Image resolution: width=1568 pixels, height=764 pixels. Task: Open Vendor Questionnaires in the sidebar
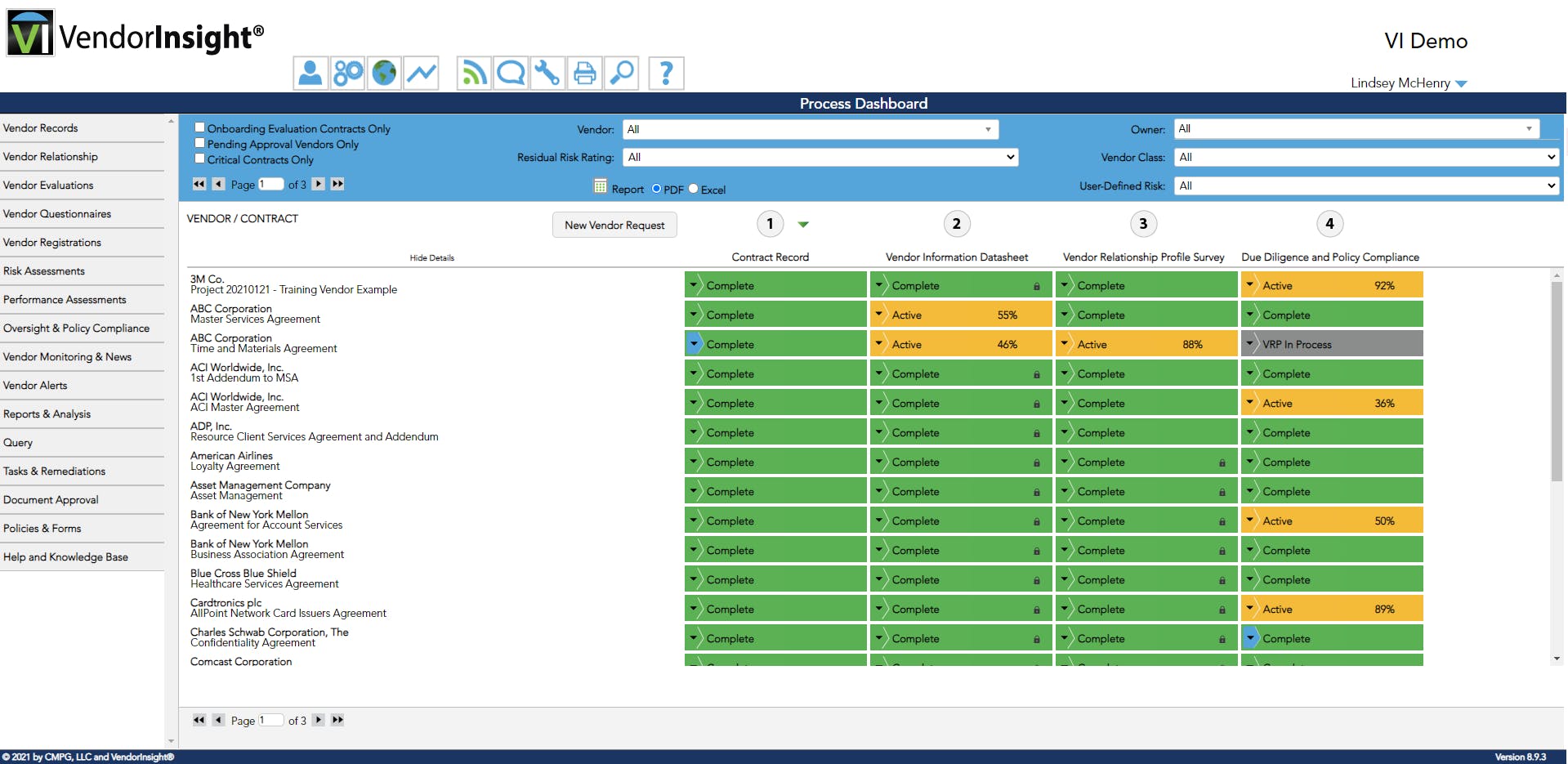click(57, 214)
